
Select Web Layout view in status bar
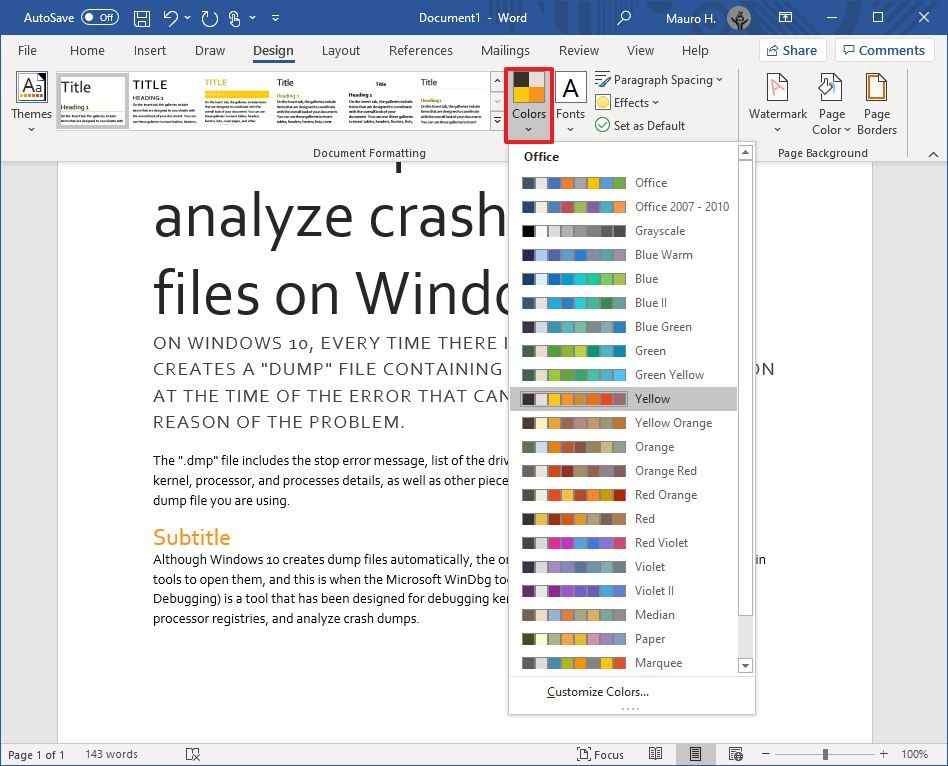[x=736, y=754]
